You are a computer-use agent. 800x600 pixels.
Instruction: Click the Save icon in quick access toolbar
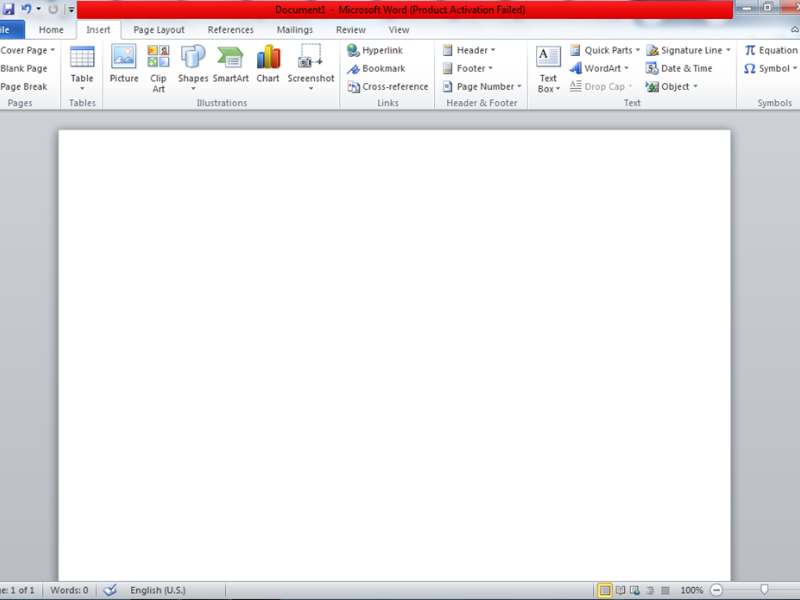point(8,9)
